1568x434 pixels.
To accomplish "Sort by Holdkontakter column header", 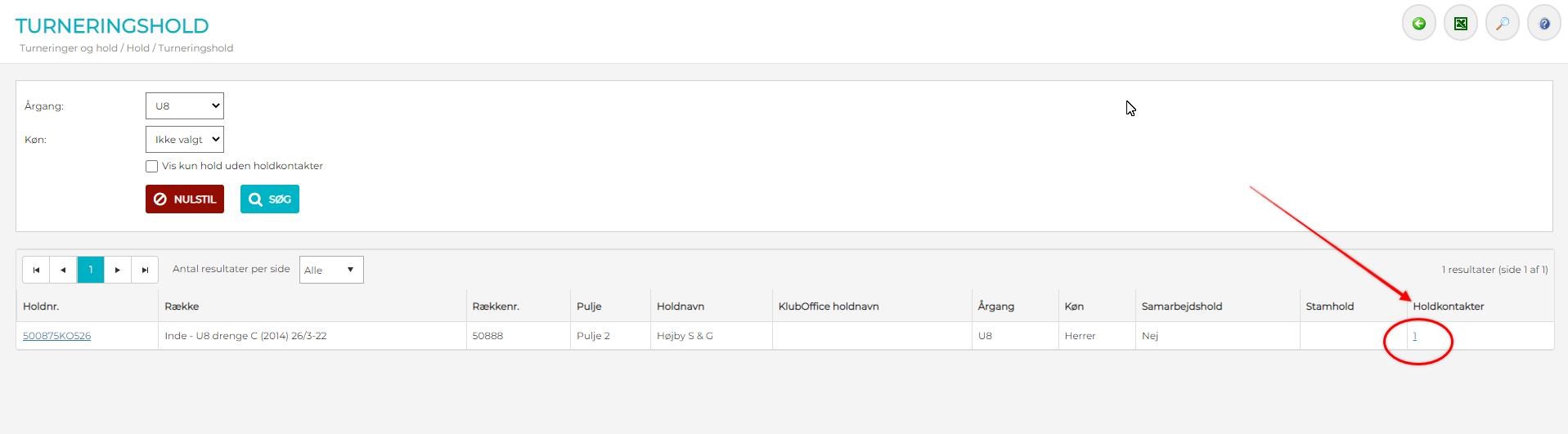I will [1449, 306].
